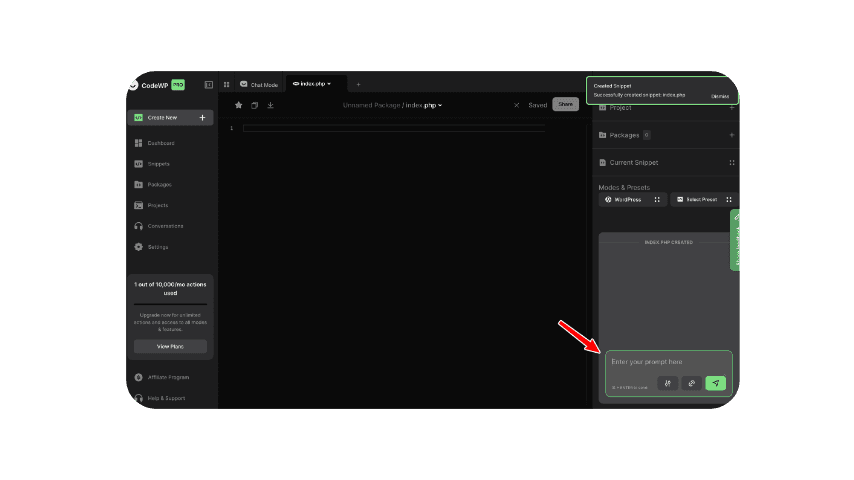854x480 pixels.
Task: Open Snippets in the left sidebar
Action: (158, 164)
